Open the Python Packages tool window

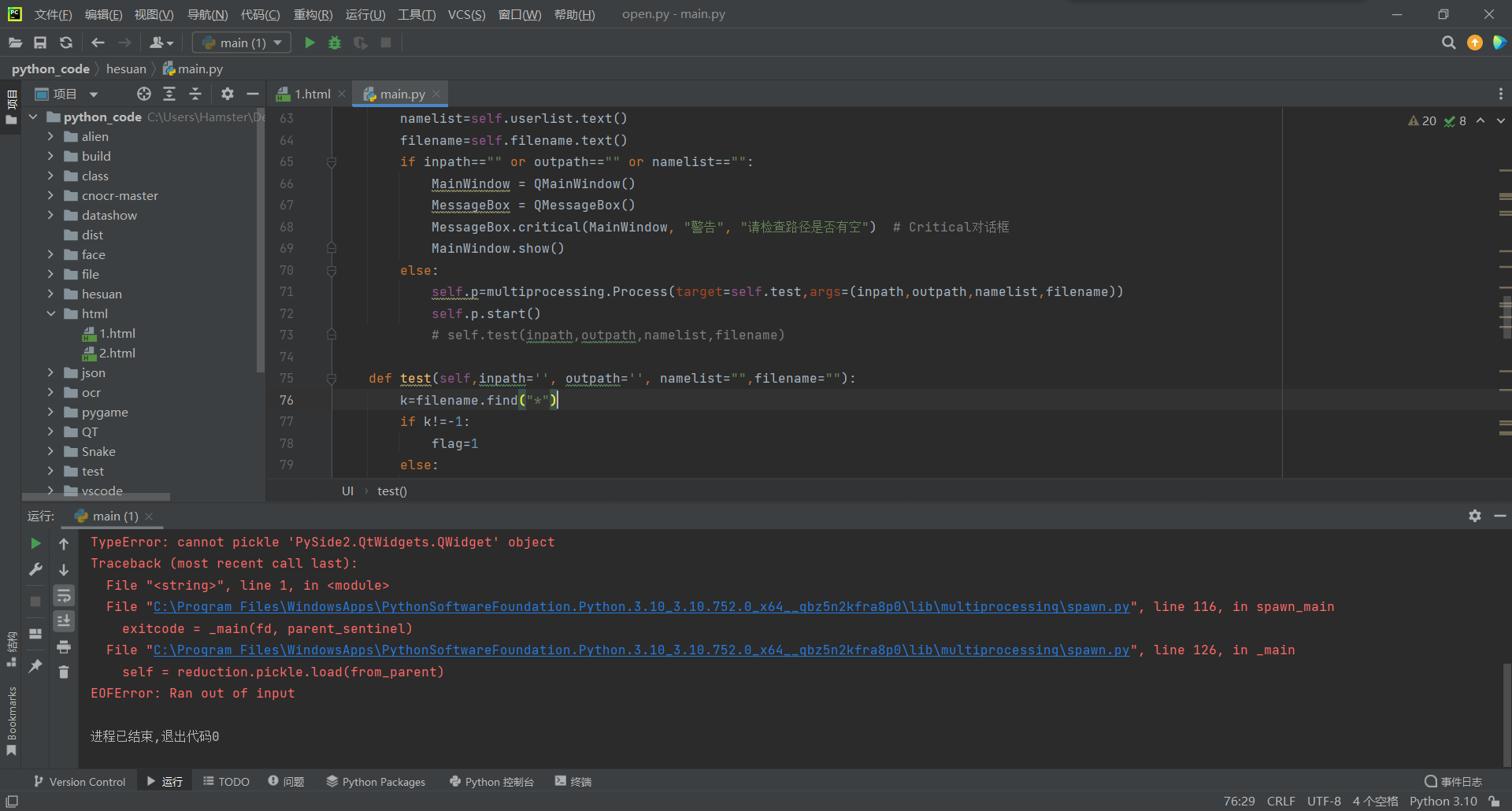[x=376, y=781]
